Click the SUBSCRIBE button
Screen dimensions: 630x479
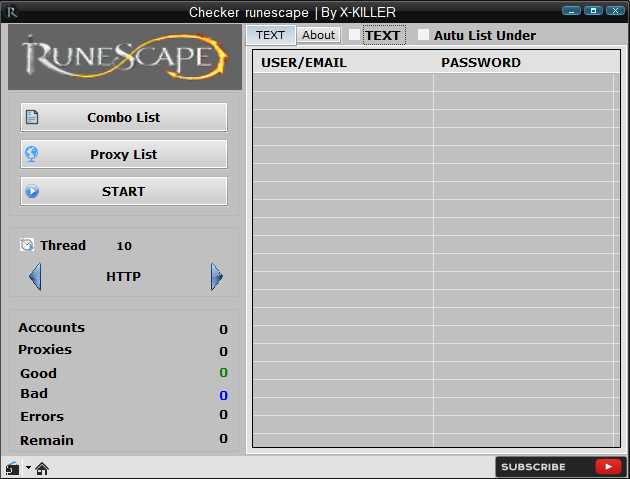(x=561, y=467)
